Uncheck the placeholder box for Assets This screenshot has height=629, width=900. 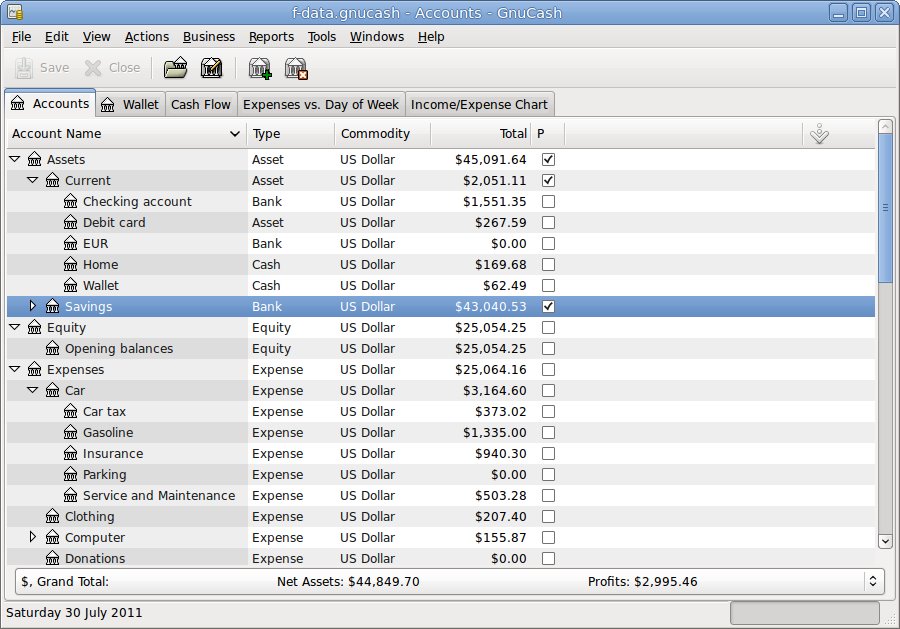(548, 160)
